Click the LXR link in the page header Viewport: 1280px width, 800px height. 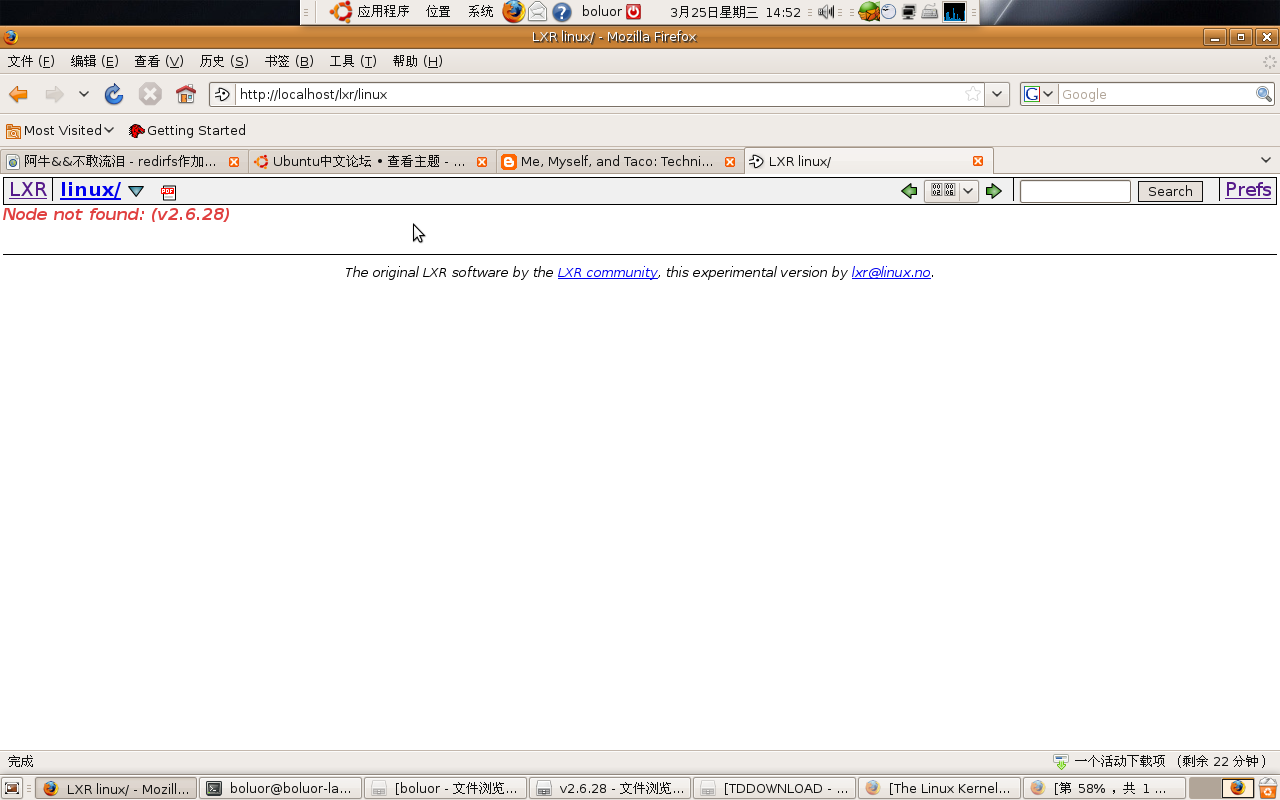coord(28,190)
